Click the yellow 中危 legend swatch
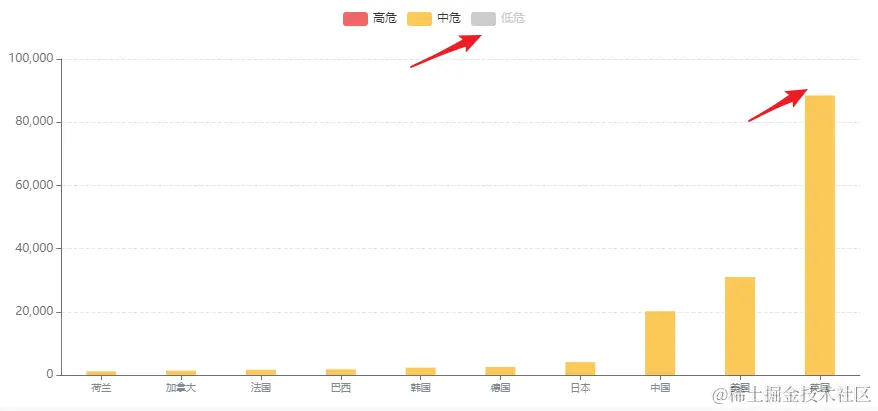This screenshot has width=878, height=411. [419, 18]
